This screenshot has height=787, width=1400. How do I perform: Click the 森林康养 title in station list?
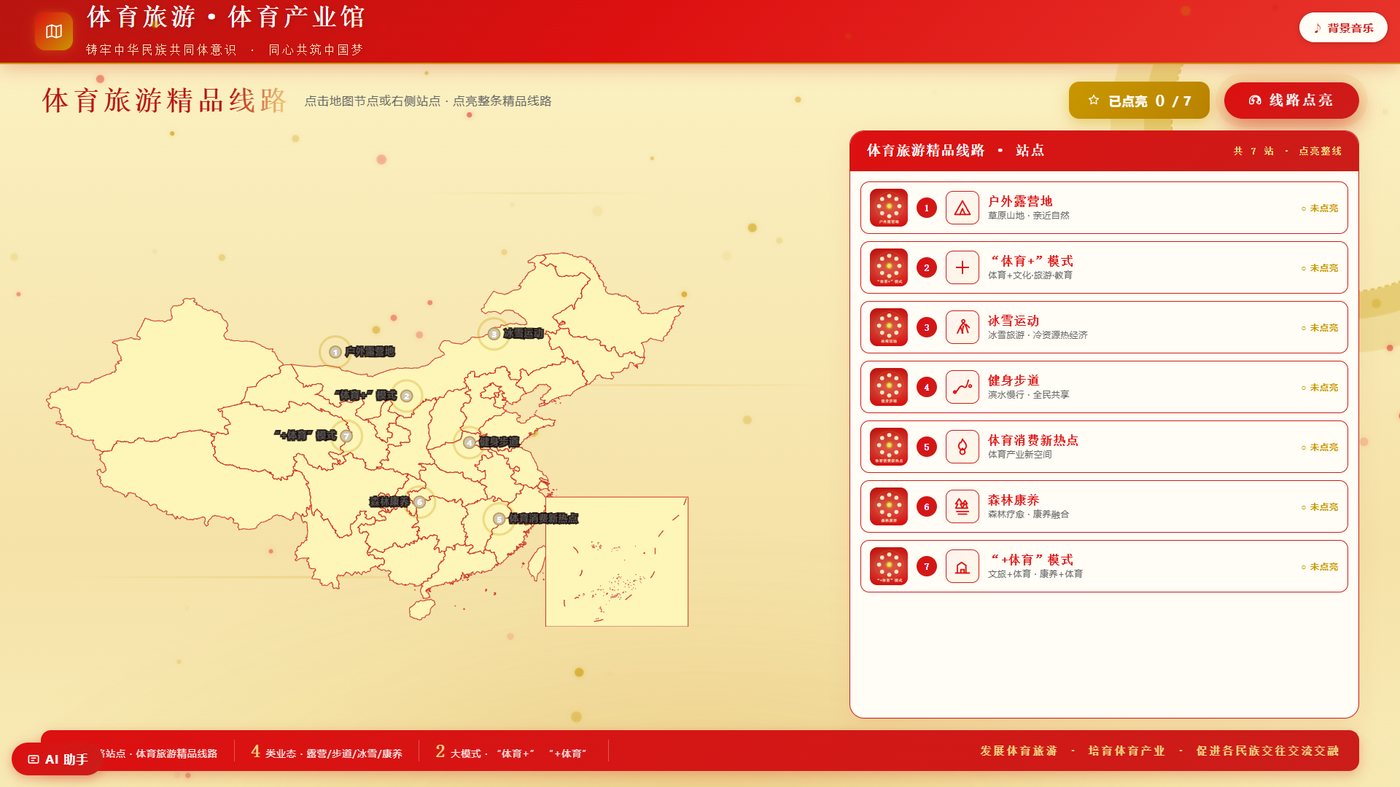1013,500
